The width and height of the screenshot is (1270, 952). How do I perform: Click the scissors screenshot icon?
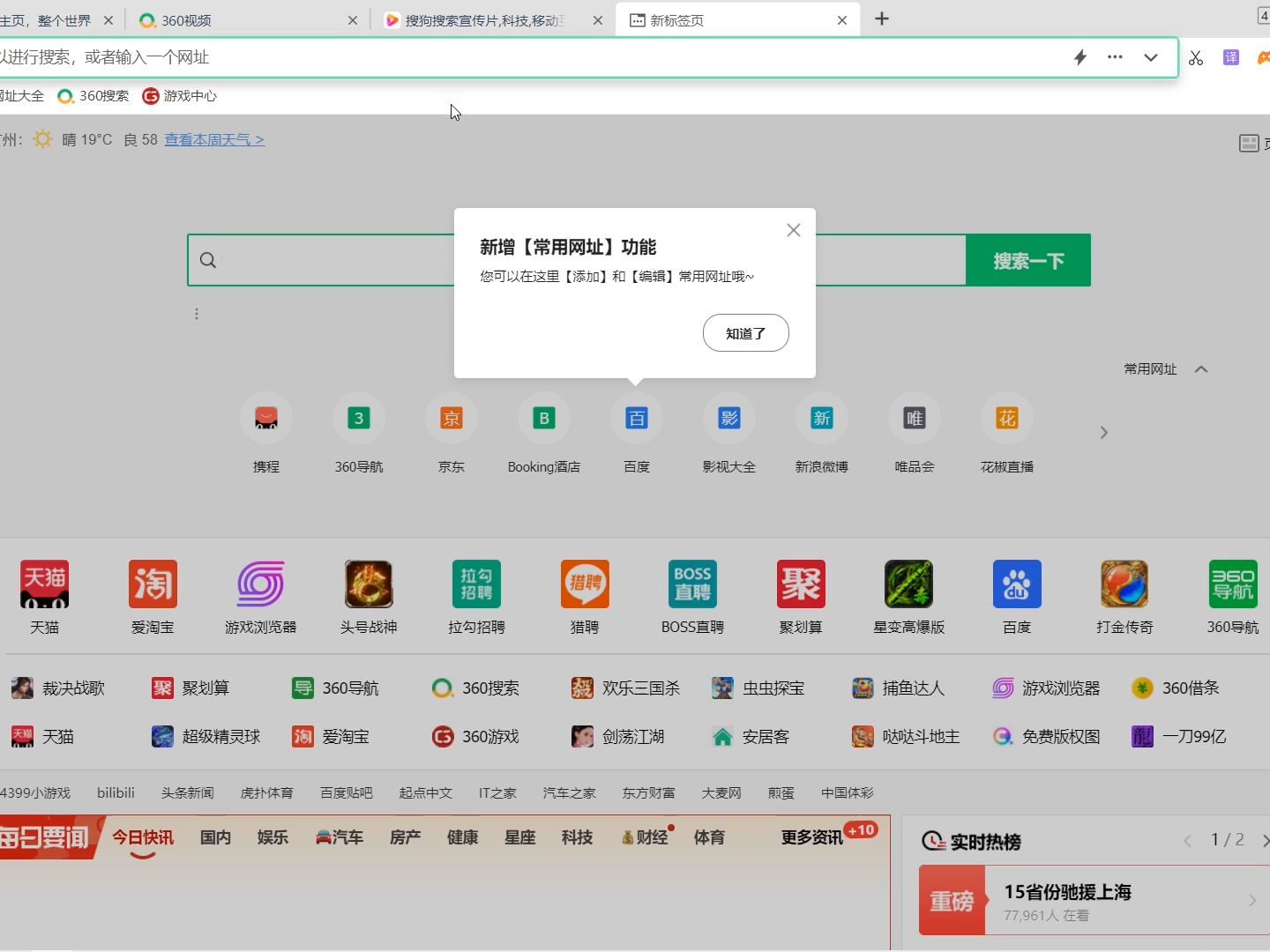coord(1196,57)
